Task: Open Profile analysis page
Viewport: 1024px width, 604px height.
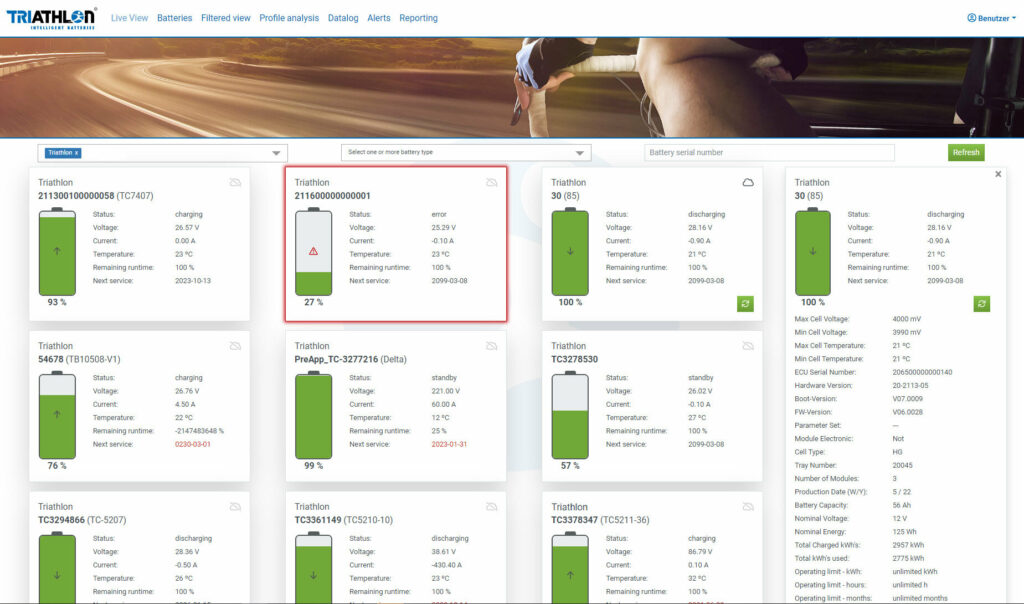Action: [289, 18]
